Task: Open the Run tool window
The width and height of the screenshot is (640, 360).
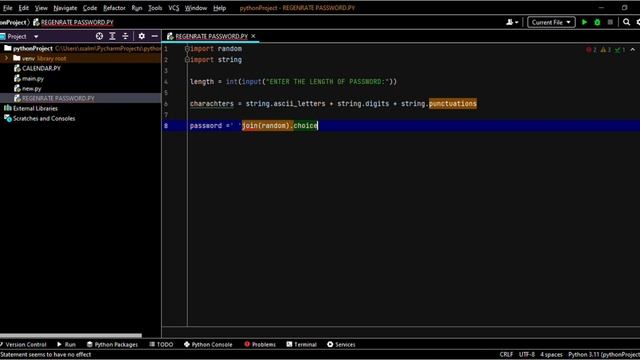Action: coord(66,344)
